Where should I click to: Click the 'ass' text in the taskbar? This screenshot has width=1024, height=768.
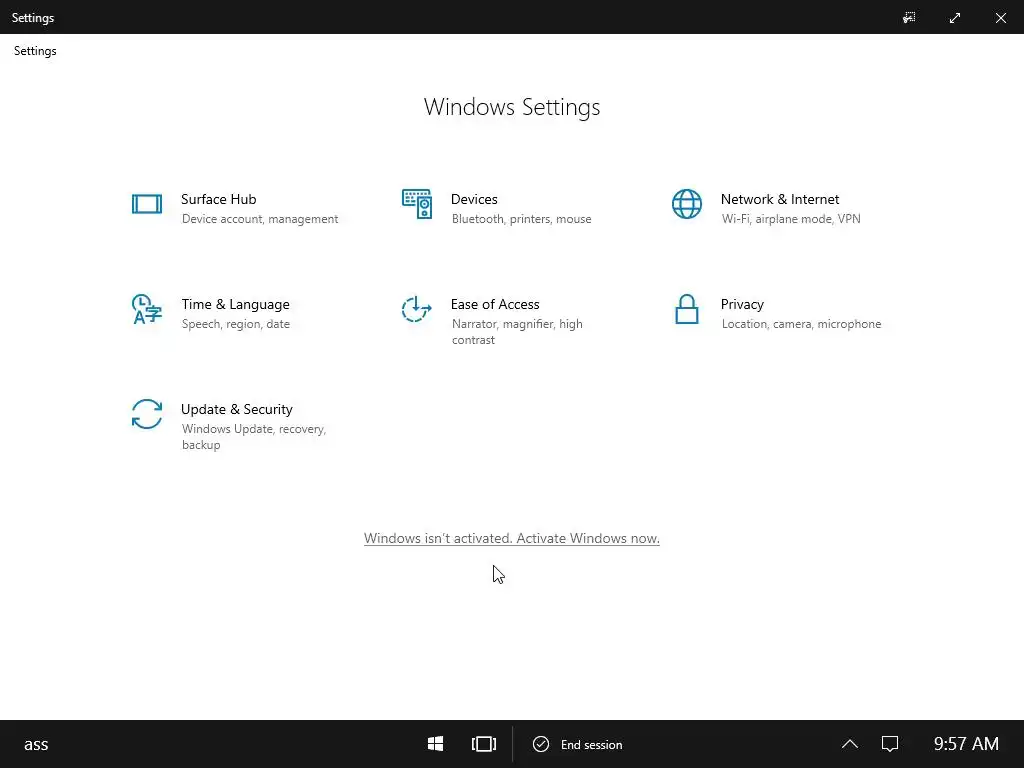(36, 744)
